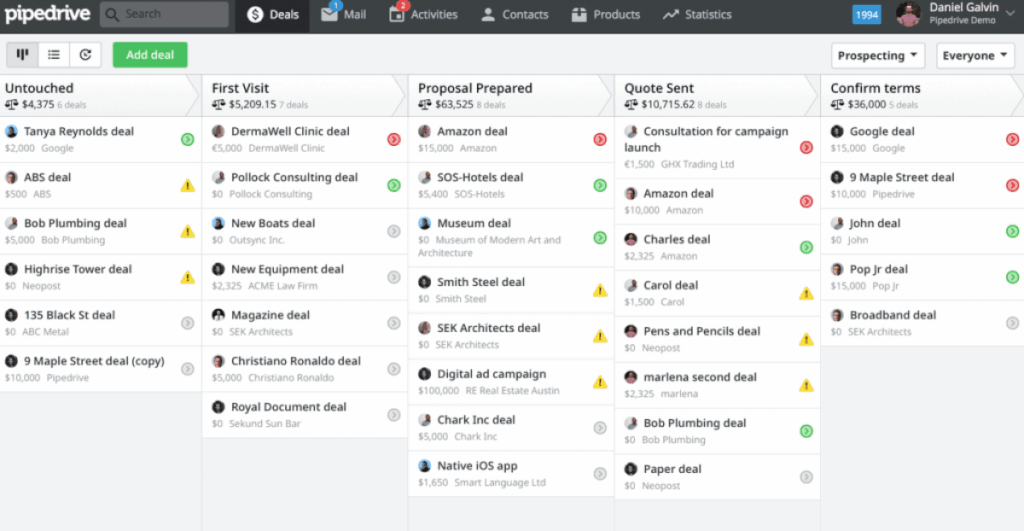Open the Carol deal card

tap(717, 293)
